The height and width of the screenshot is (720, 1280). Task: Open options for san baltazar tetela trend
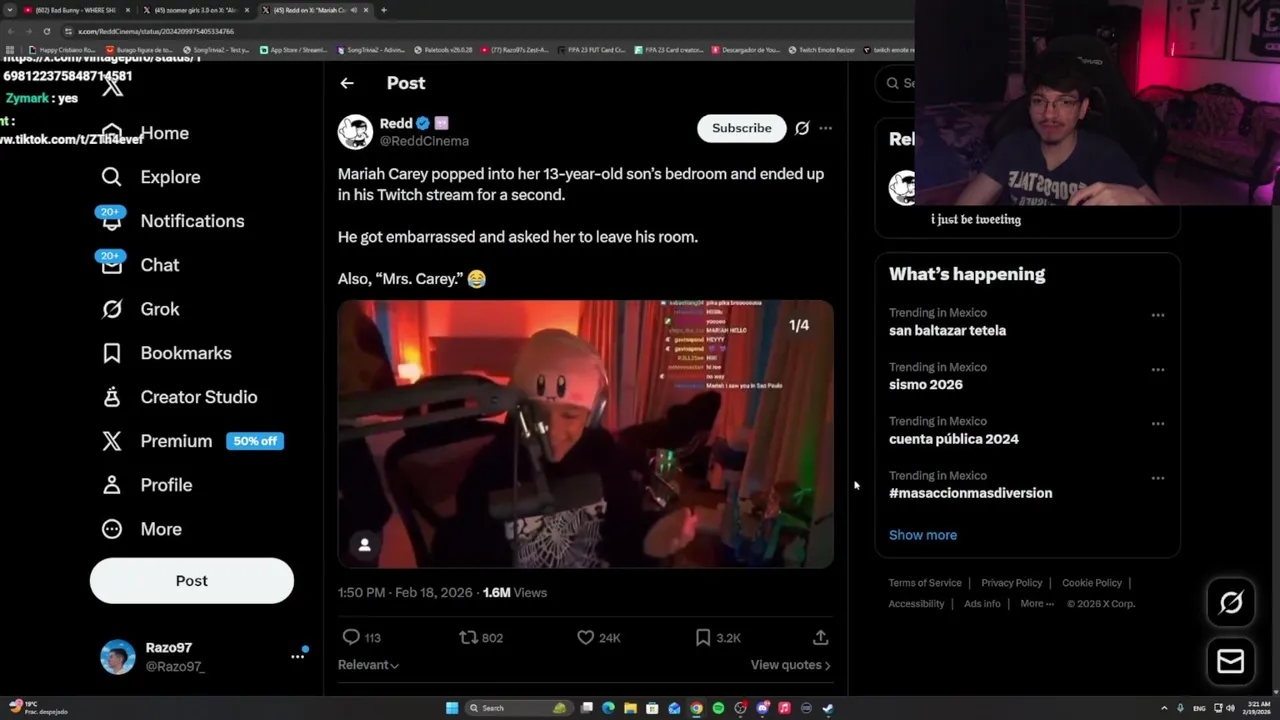point(1158,315)
